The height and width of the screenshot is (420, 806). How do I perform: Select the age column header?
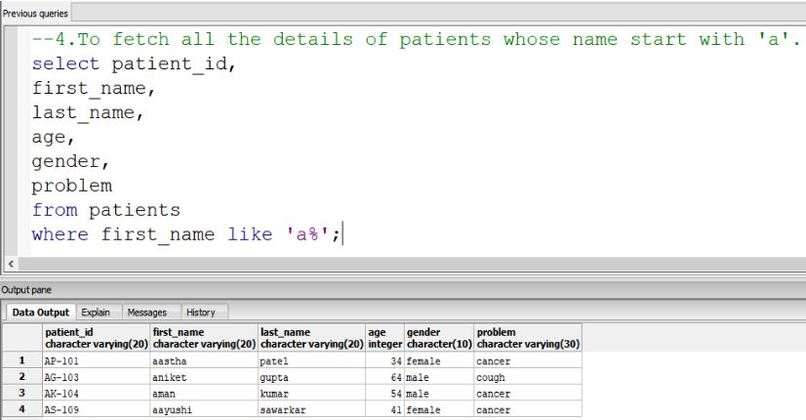tap(384, 338)
